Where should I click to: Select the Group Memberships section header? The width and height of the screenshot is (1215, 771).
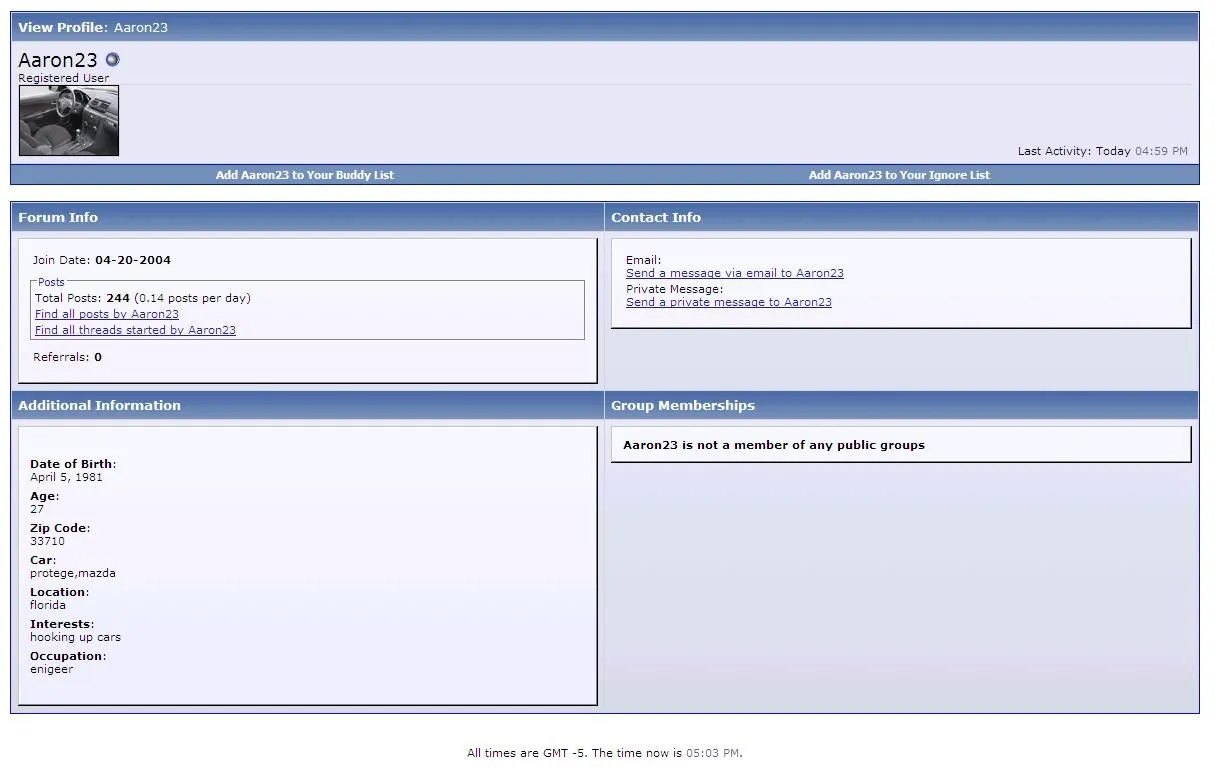click(x=683, y=405)
